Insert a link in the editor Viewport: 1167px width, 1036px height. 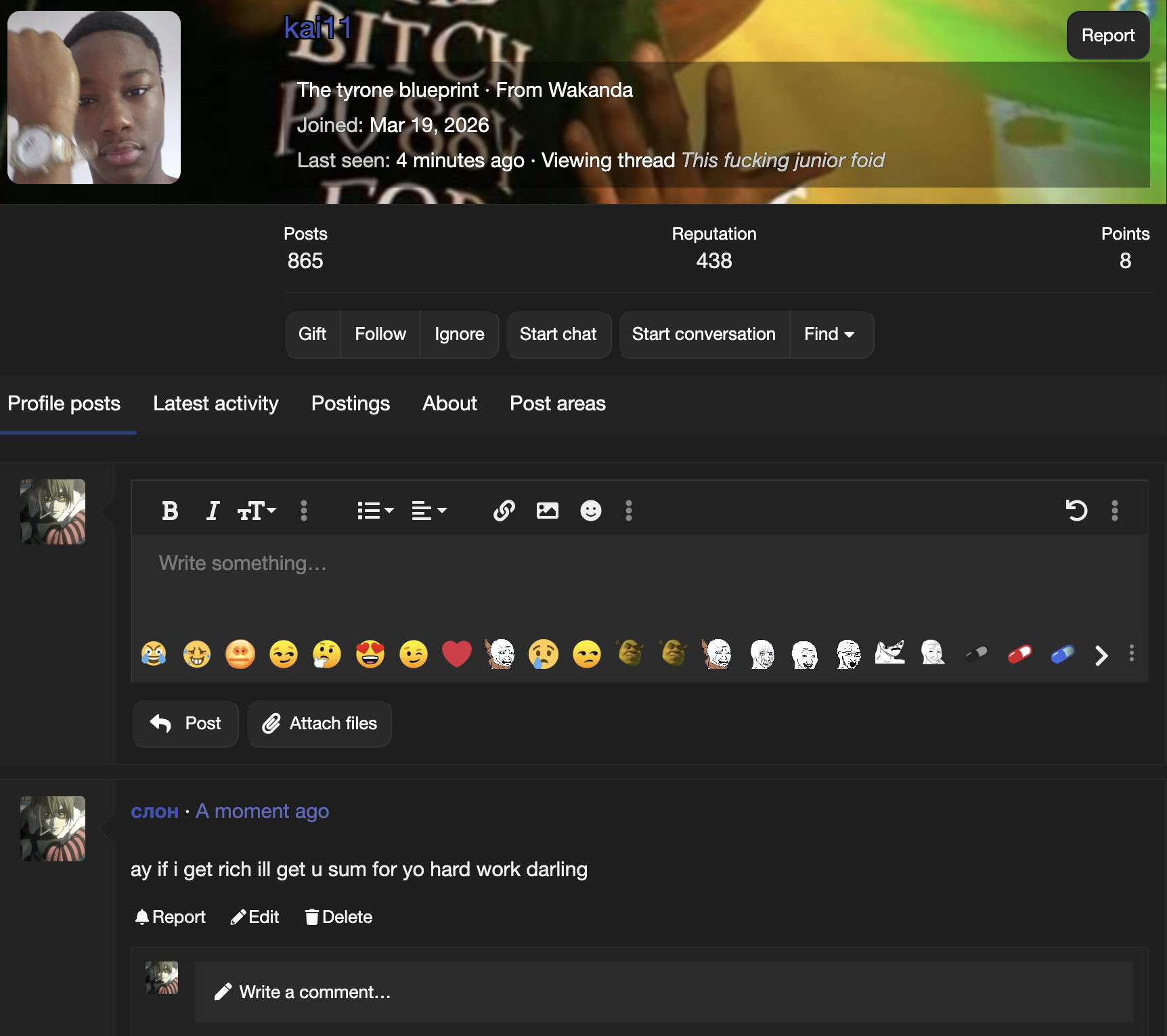(x=503, y=511)
